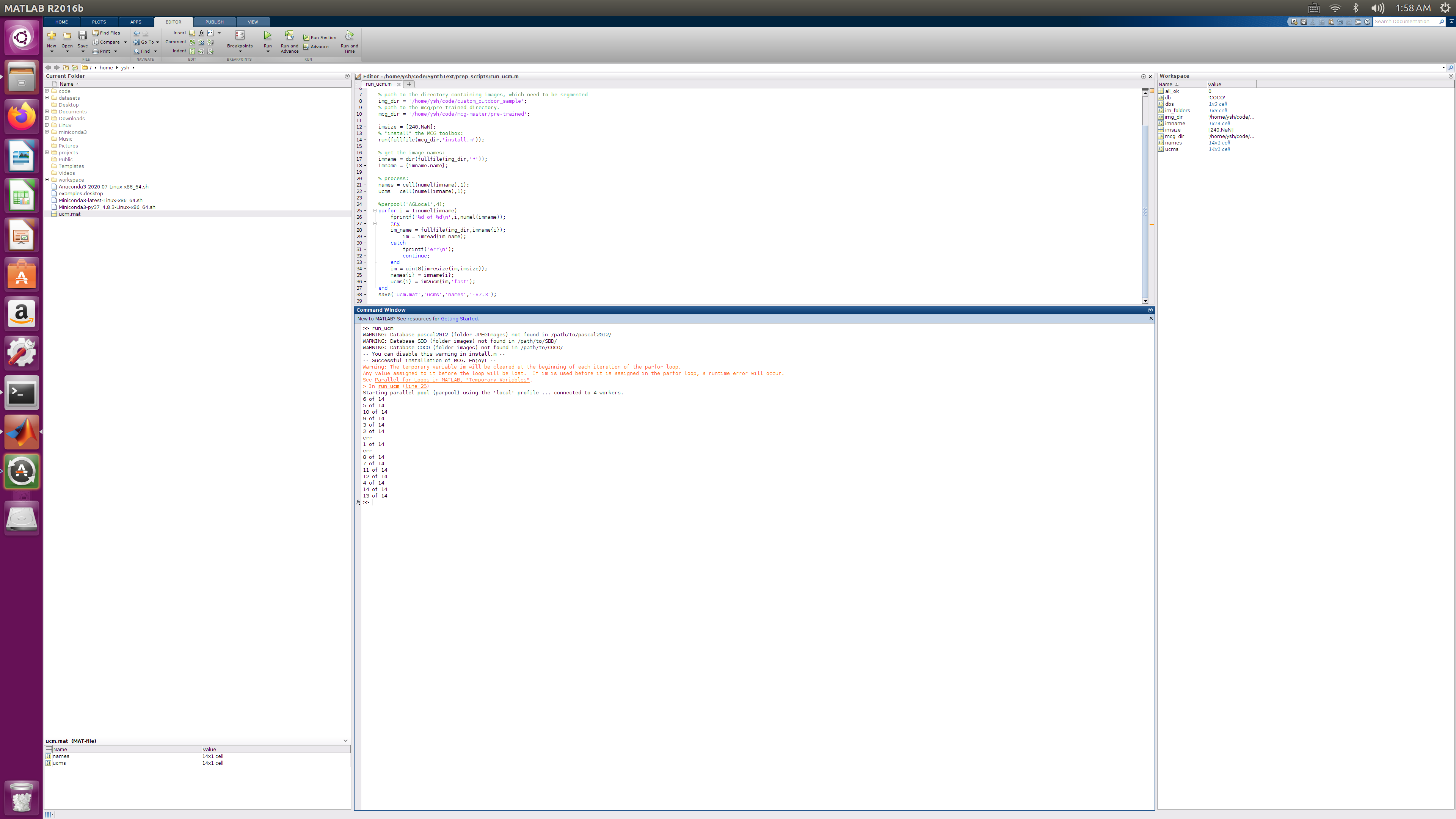Click the green Run play icon

(x=268, y=35)
